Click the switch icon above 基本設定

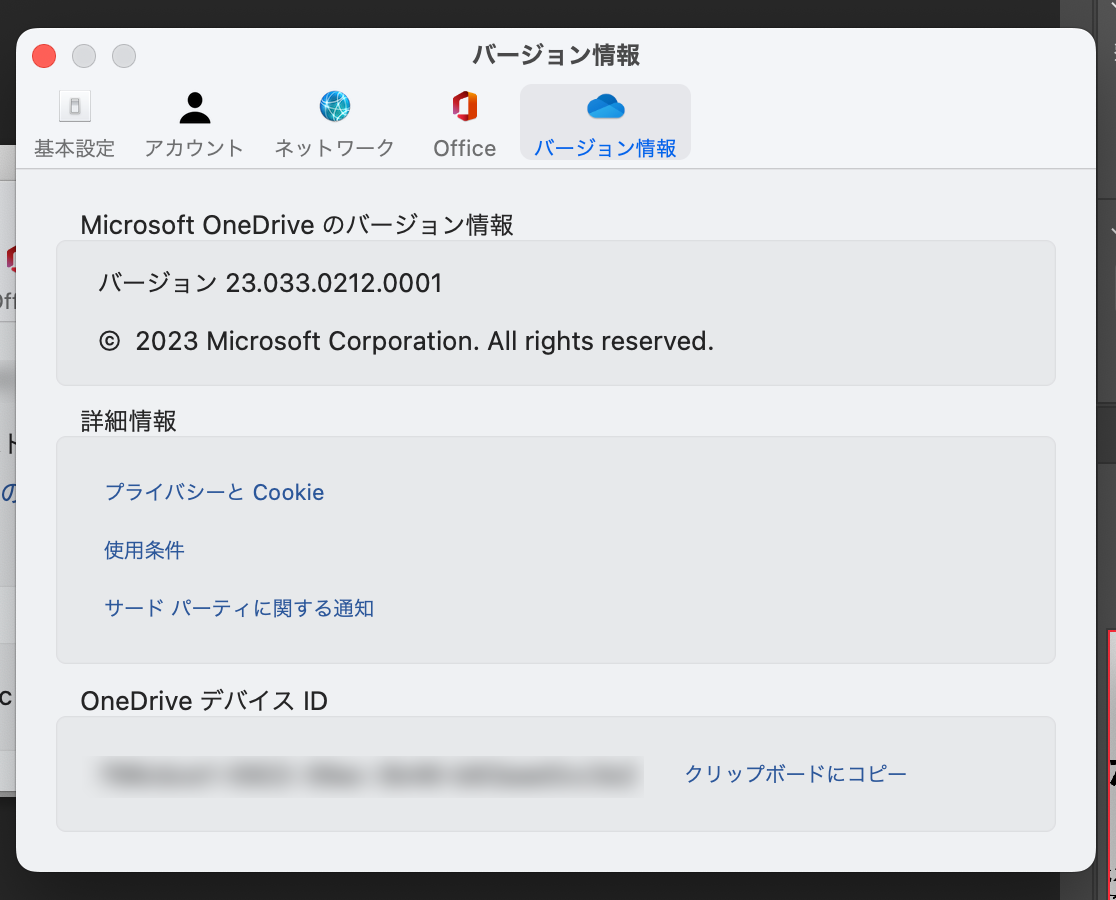click(x=75, y=107)
